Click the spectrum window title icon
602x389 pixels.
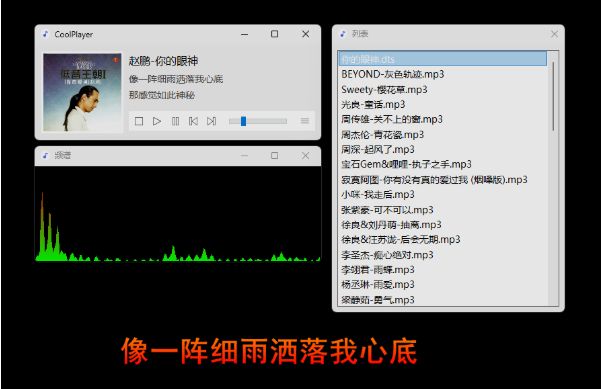[x=46, y=156]
